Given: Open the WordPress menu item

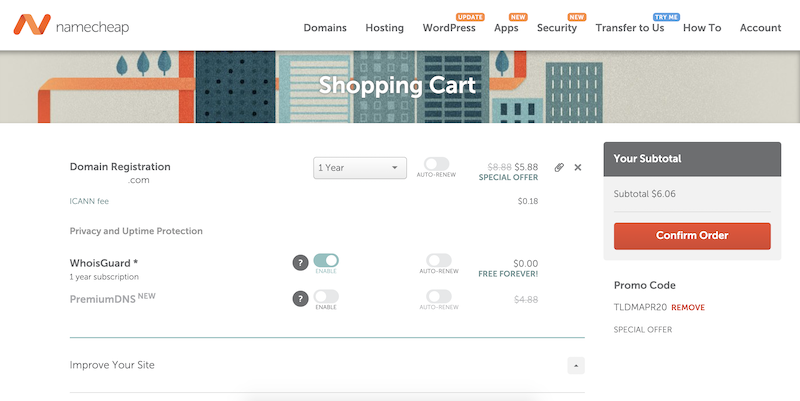Looking at the screenshot, I should (449, 28).
